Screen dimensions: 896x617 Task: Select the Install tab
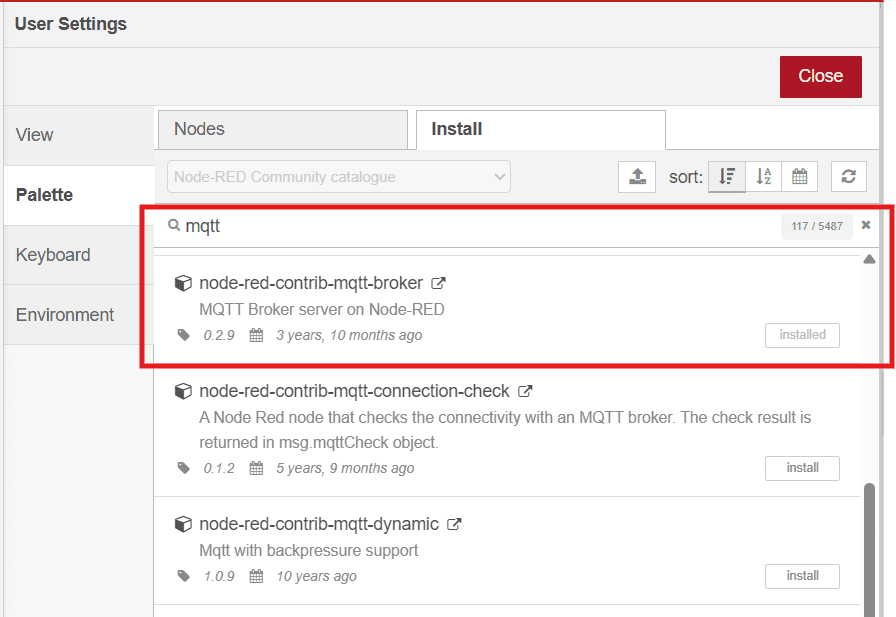click(x=540, y=129)
